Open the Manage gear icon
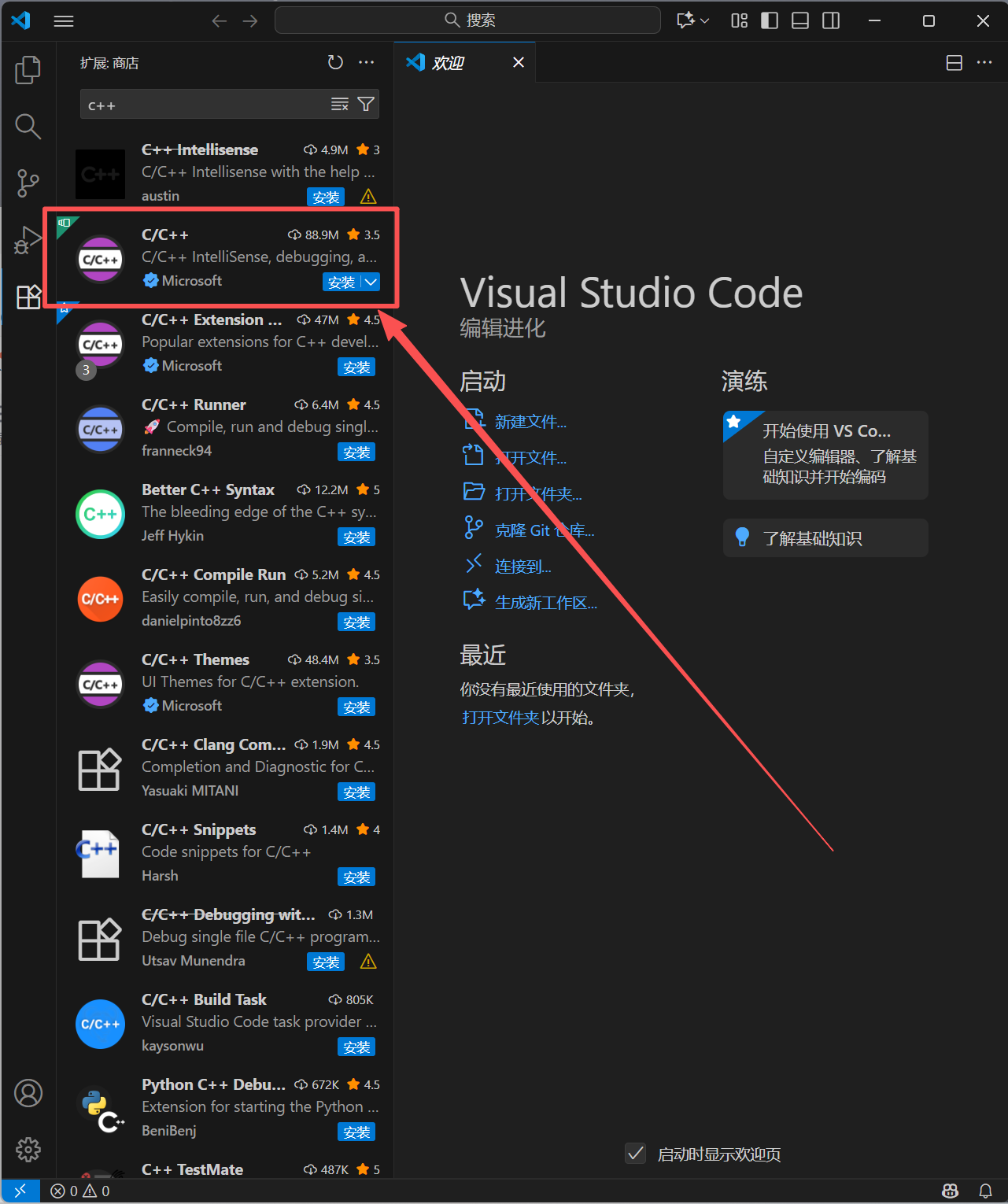 pyautogui.click(x=28, y=1150)
